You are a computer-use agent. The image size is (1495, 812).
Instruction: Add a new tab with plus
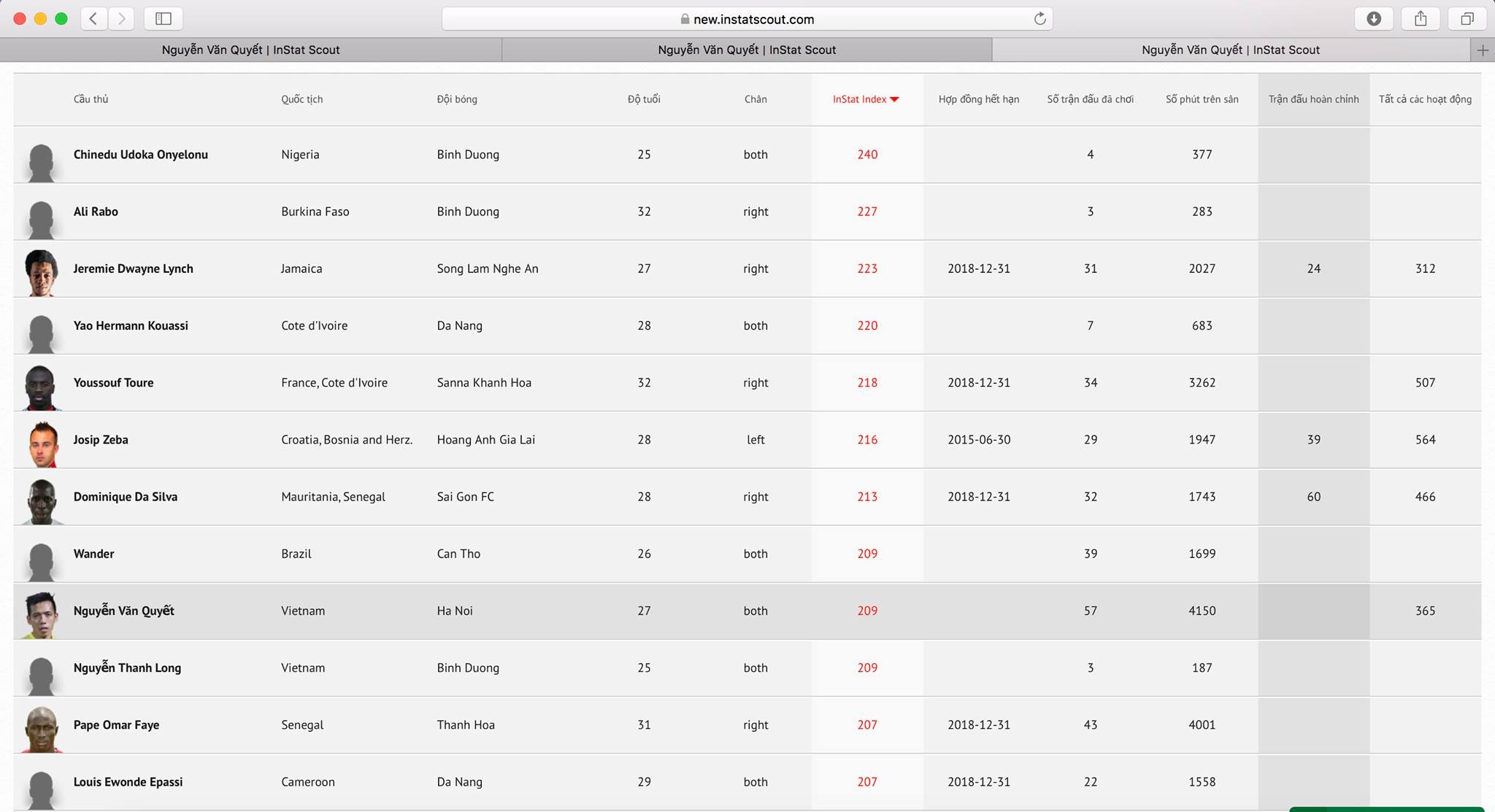coord(1482,50)
